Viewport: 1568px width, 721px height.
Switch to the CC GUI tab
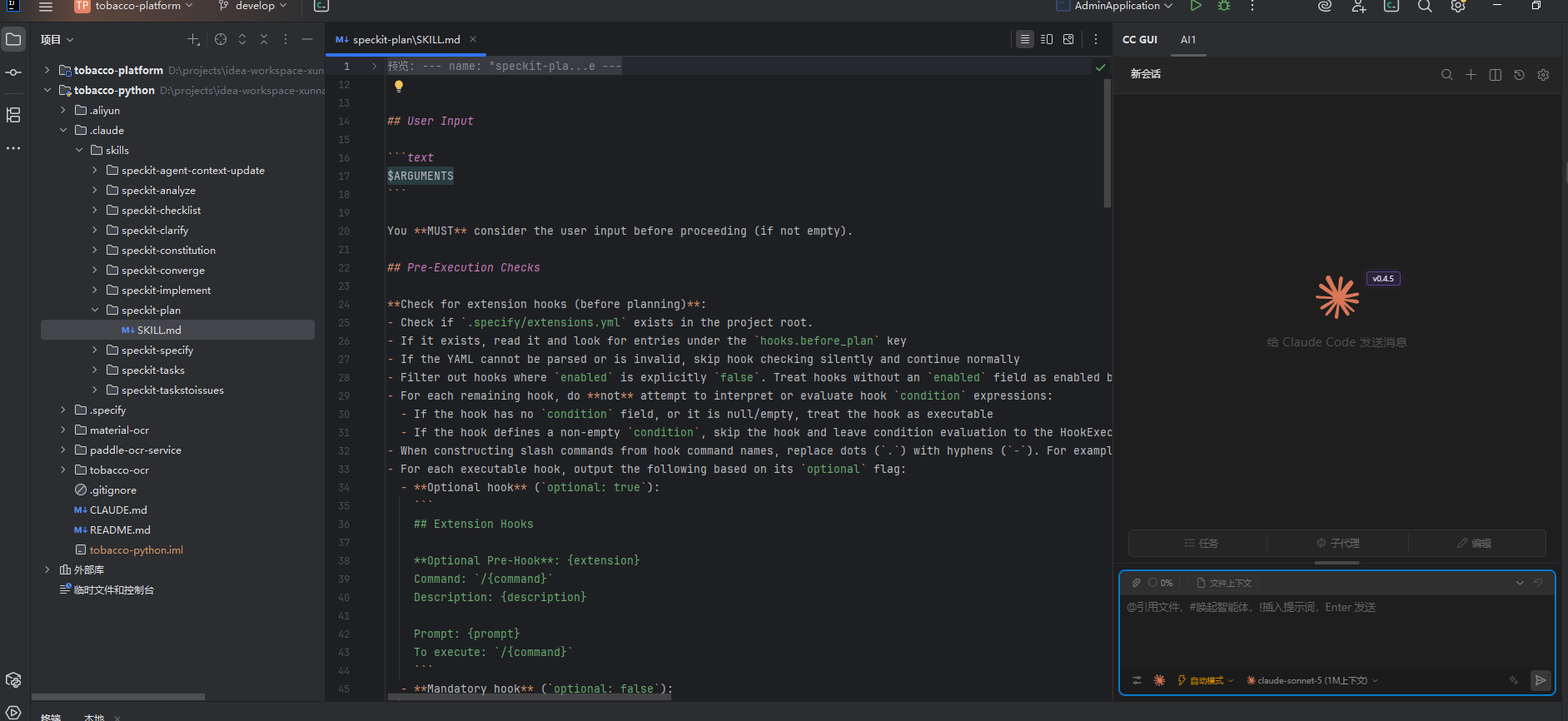[1140, 39]
